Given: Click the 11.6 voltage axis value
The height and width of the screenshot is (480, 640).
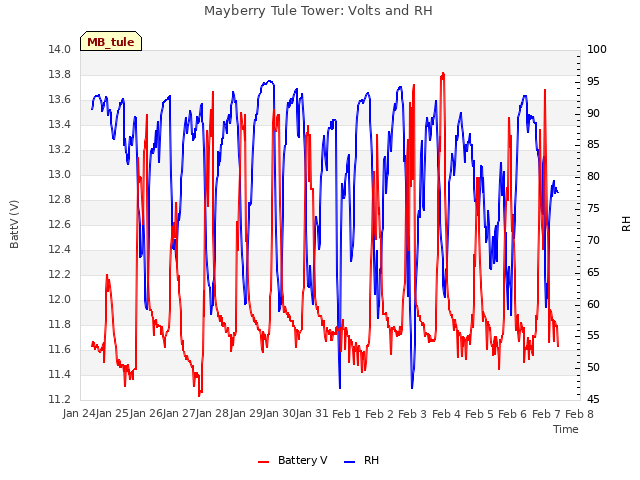Looking at the screenshot, I should tap(60, 349).
